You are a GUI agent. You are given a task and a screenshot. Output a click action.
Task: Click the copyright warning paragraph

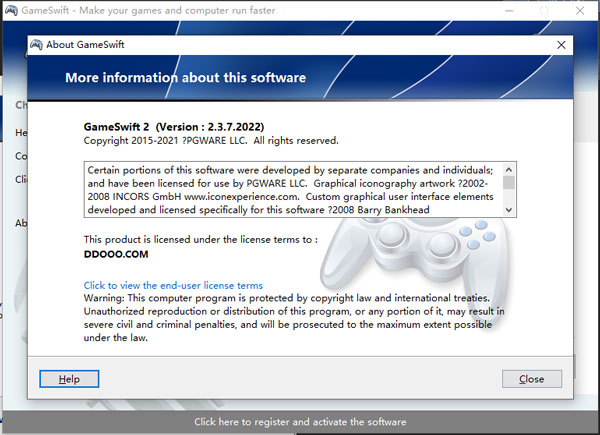(x=294, y=318)
